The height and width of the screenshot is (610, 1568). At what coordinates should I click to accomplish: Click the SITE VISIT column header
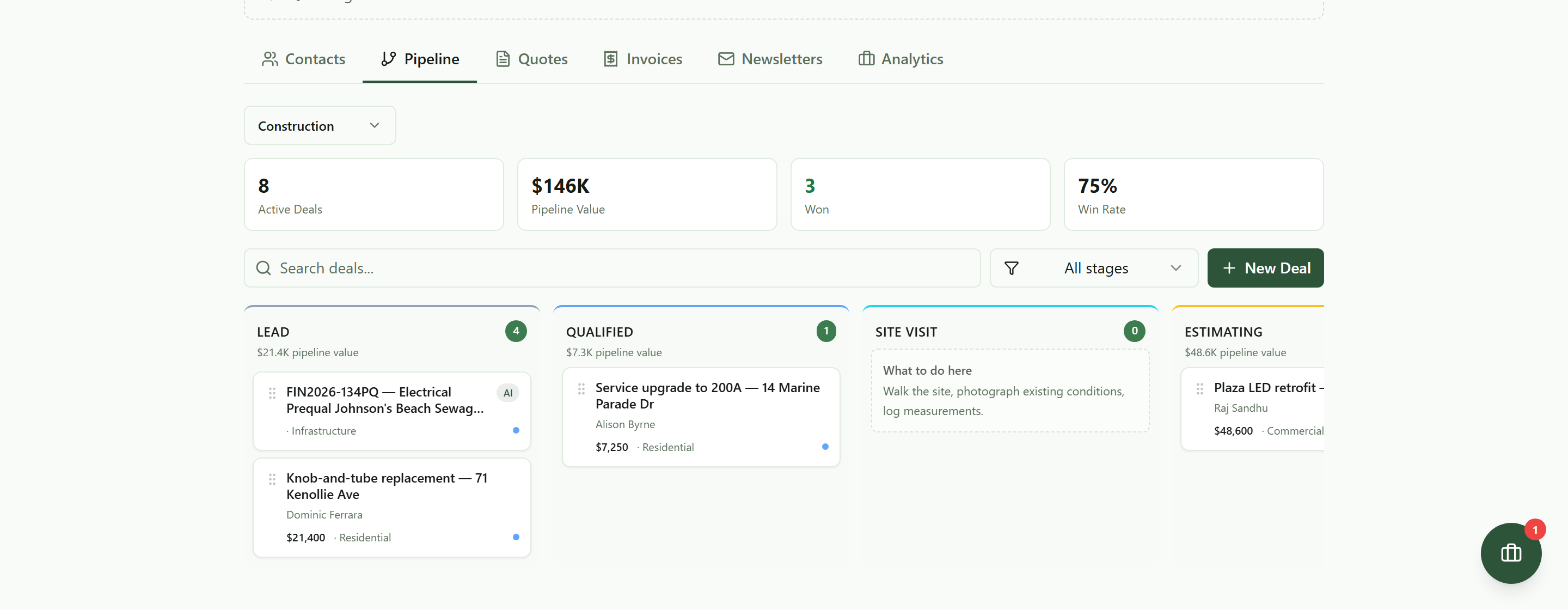[x=906, y=332]
